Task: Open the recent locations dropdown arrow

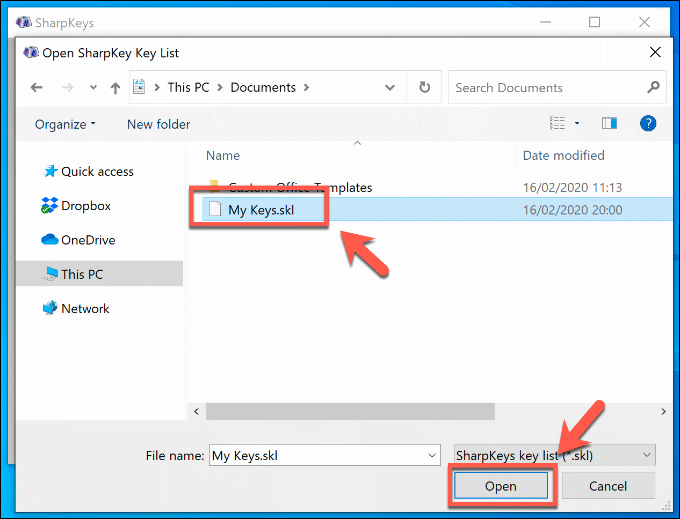Action: tap(93, 88)
